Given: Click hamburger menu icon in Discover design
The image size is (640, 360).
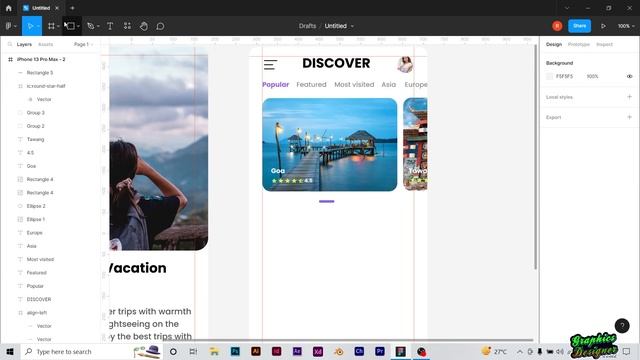Looking at the screenshot, I should point(270,64).
